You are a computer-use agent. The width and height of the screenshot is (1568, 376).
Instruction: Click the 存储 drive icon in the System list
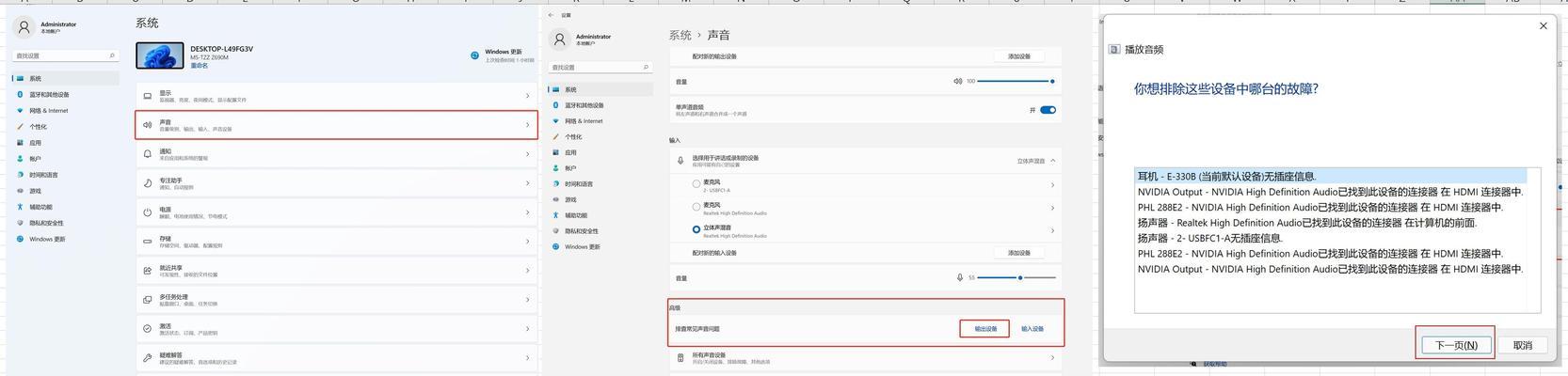pos(148,242)
